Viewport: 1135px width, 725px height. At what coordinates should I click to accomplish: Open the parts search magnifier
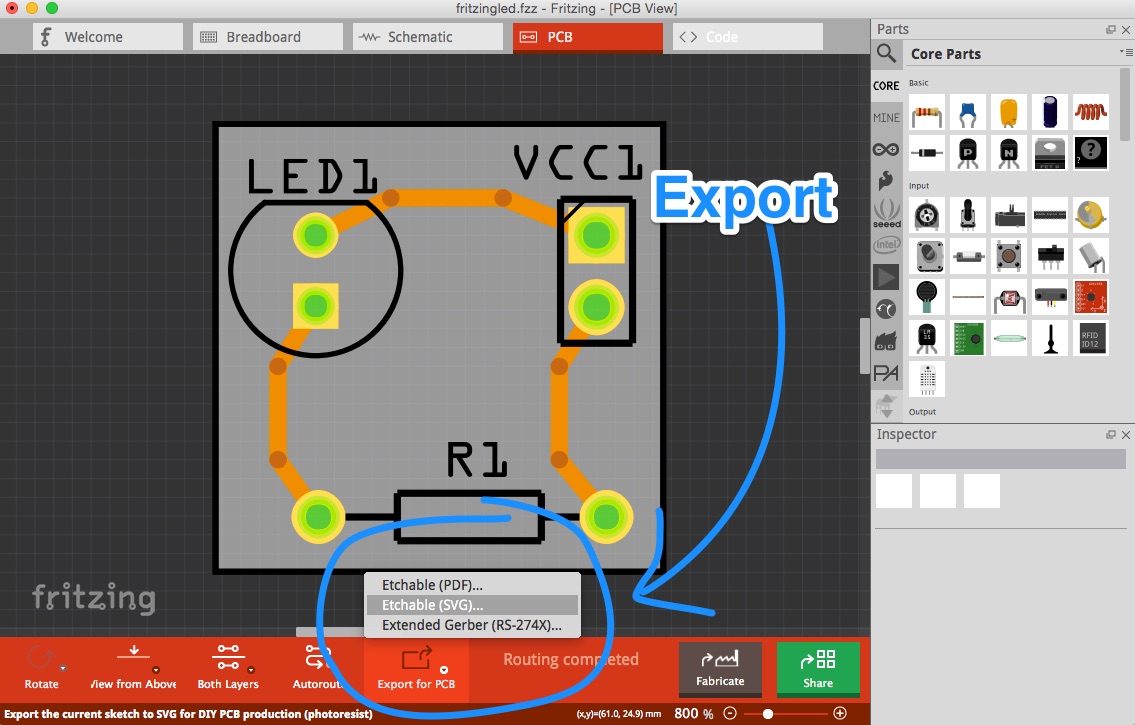pos(886,54)
